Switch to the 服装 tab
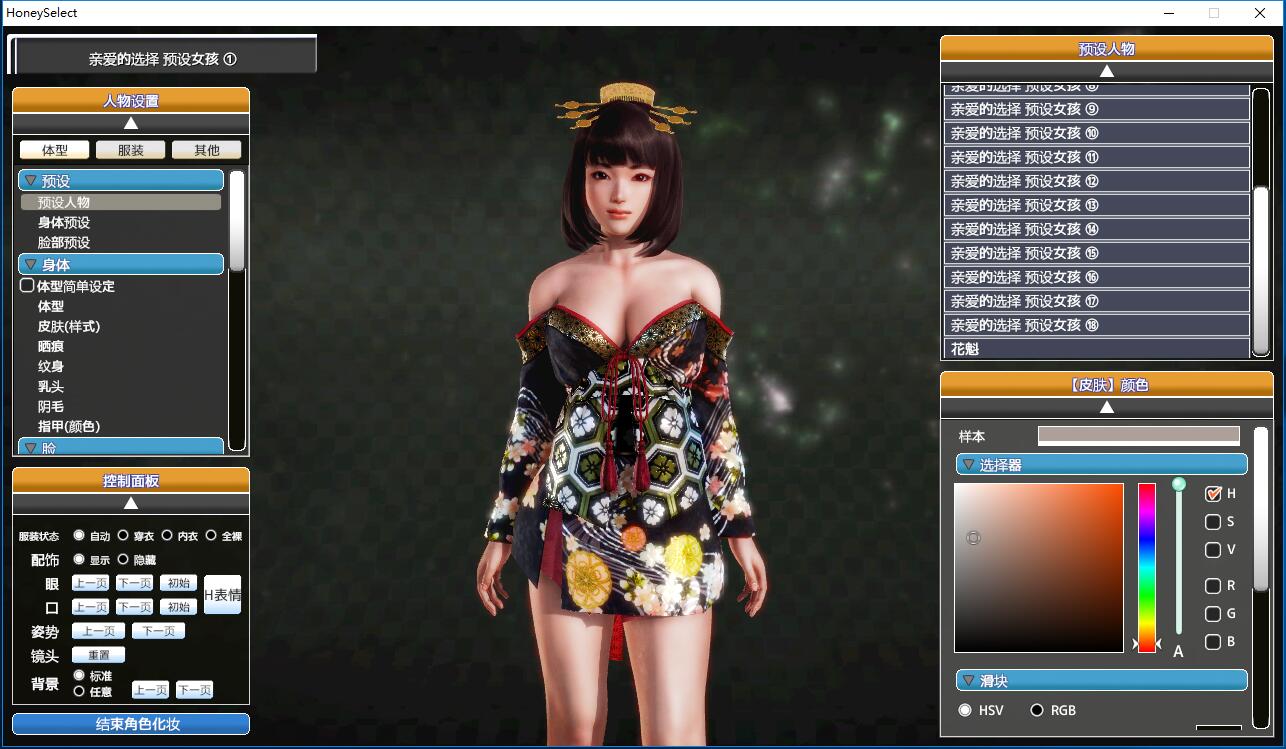The image size is (1286, 749). click(x=131, y=150)
